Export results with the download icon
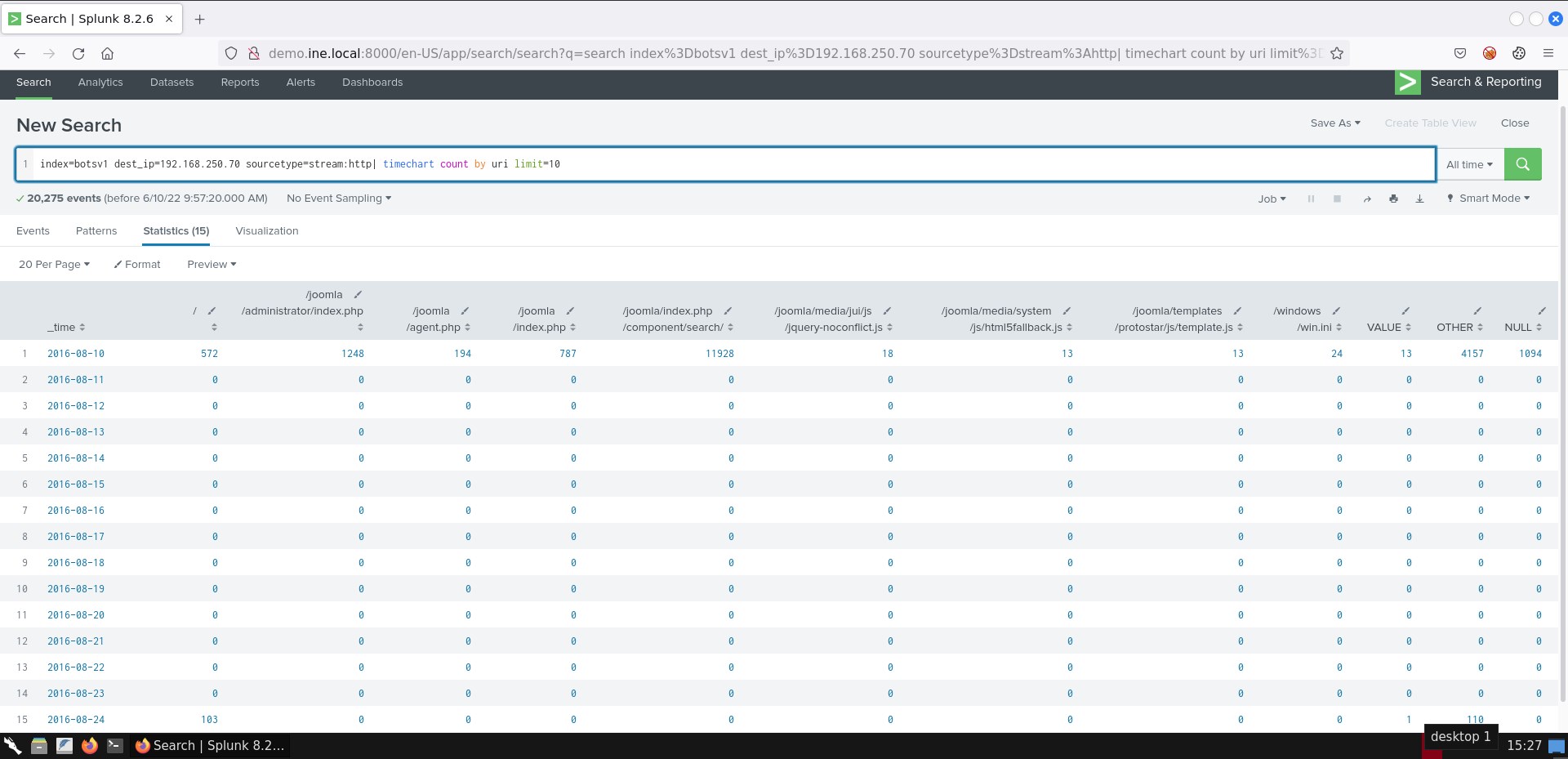The width and height of the screenshot is (1568, 759). [x=1419, y=199]
